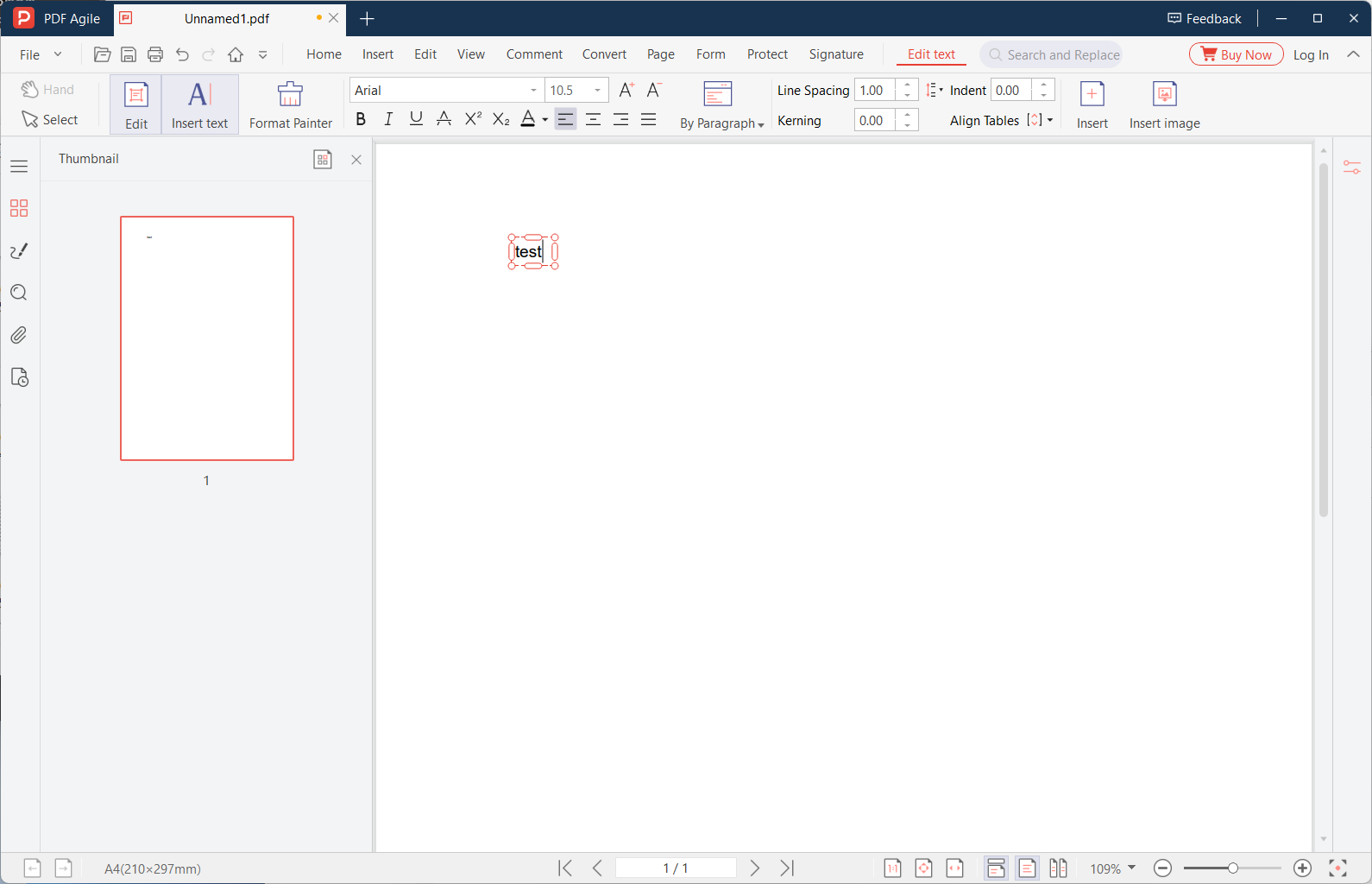Screen dimensions: 1372x884
Task: Click the Insert plus page icon
Action: point(1092,104)
